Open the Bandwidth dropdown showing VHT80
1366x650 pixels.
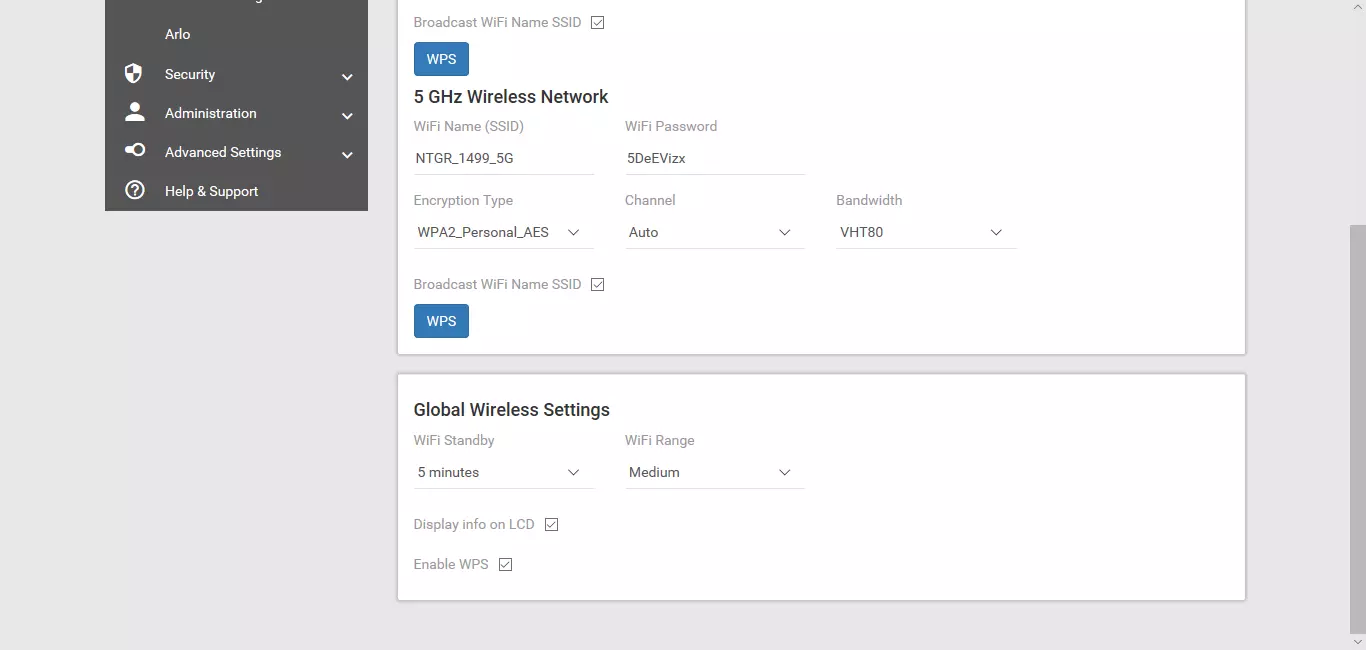point(926,232)
